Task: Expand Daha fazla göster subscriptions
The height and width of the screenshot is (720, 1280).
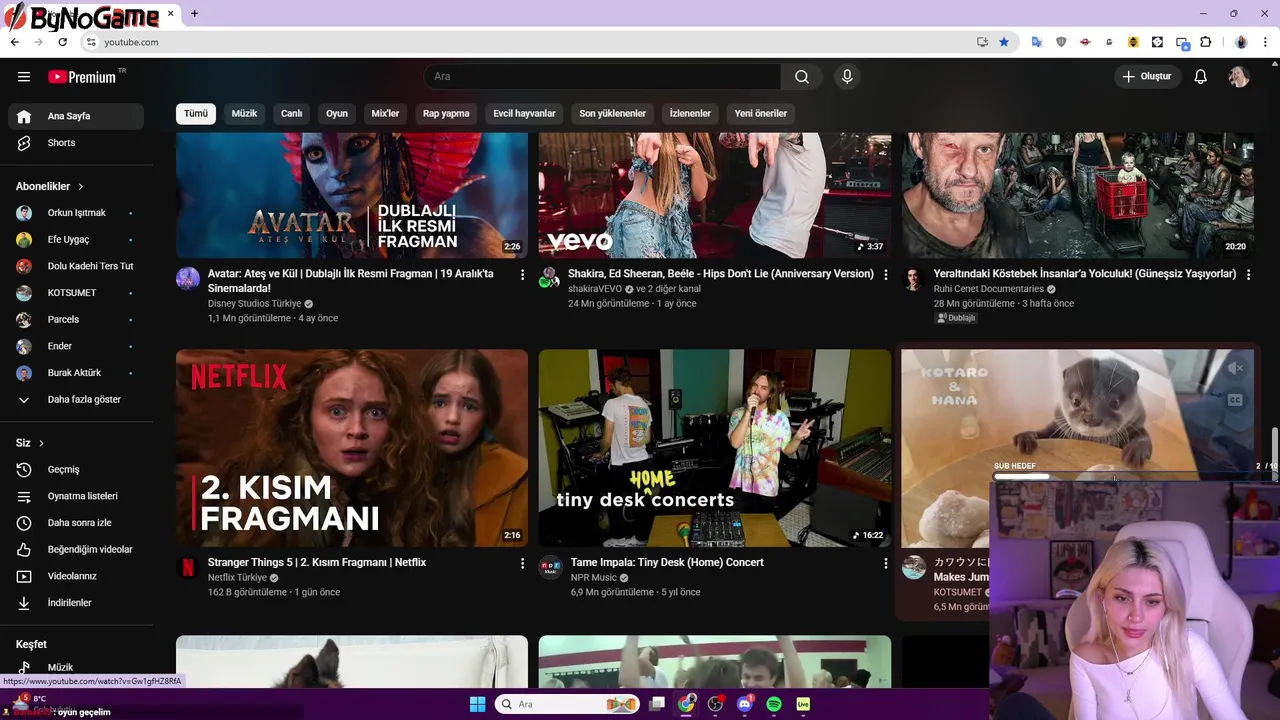Action: coord(76,399)
